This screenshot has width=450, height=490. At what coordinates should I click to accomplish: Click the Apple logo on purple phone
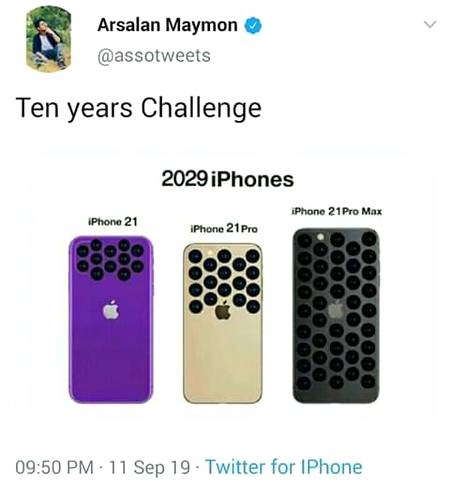point(111,310)
